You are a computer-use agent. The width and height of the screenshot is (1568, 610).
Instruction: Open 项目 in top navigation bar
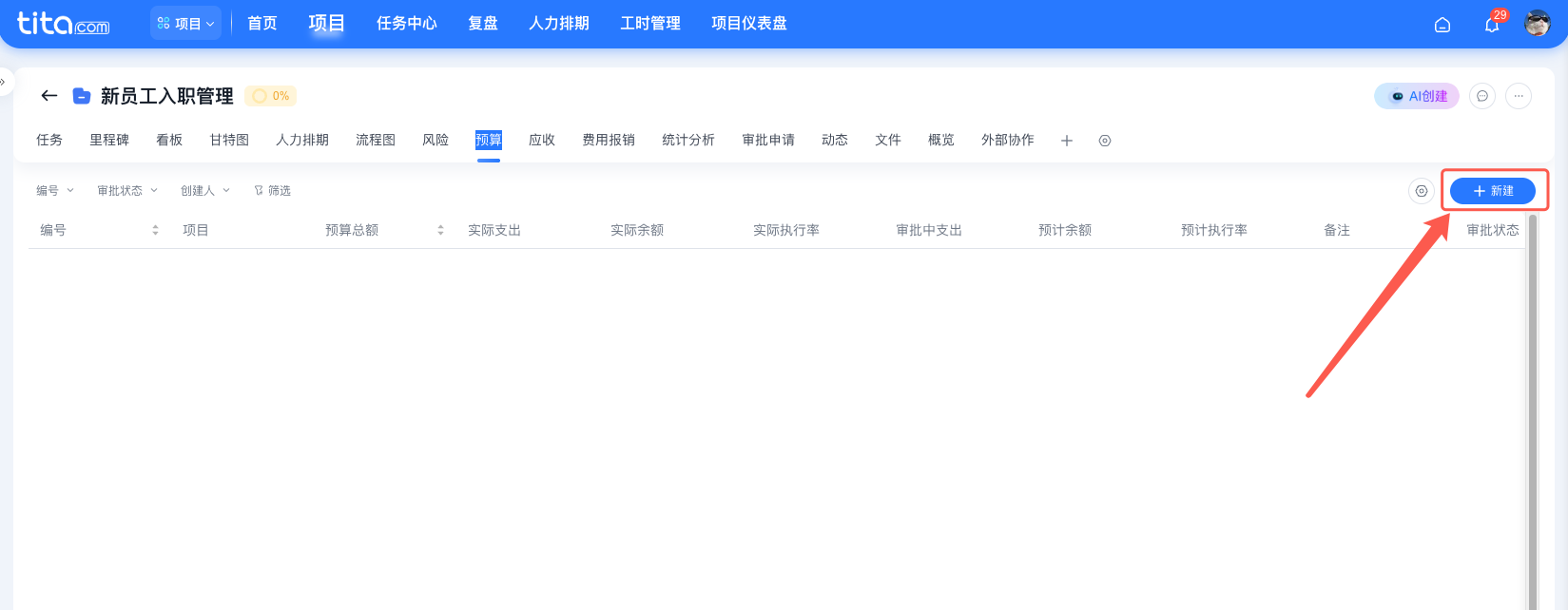326,23
